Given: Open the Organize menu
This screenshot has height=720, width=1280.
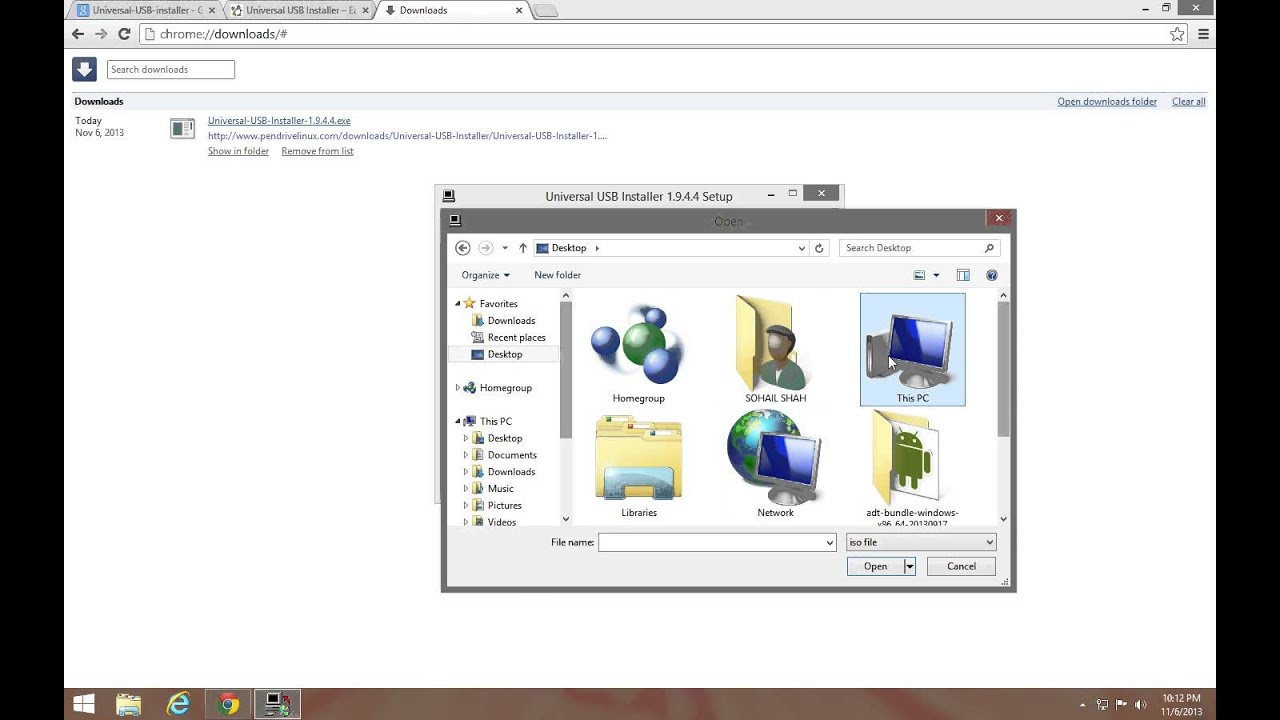Looking at the screenshot, I should tap(485, 275).
